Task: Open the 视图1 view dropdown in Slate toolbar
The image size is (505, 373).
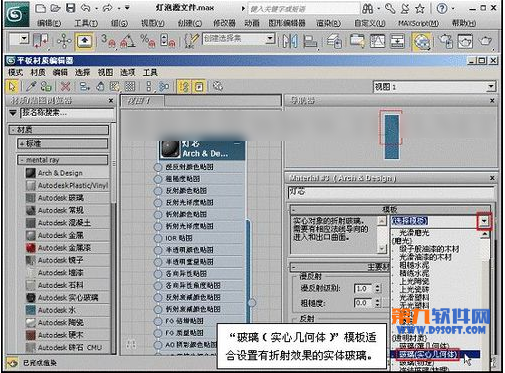Action: click(491, 87)
